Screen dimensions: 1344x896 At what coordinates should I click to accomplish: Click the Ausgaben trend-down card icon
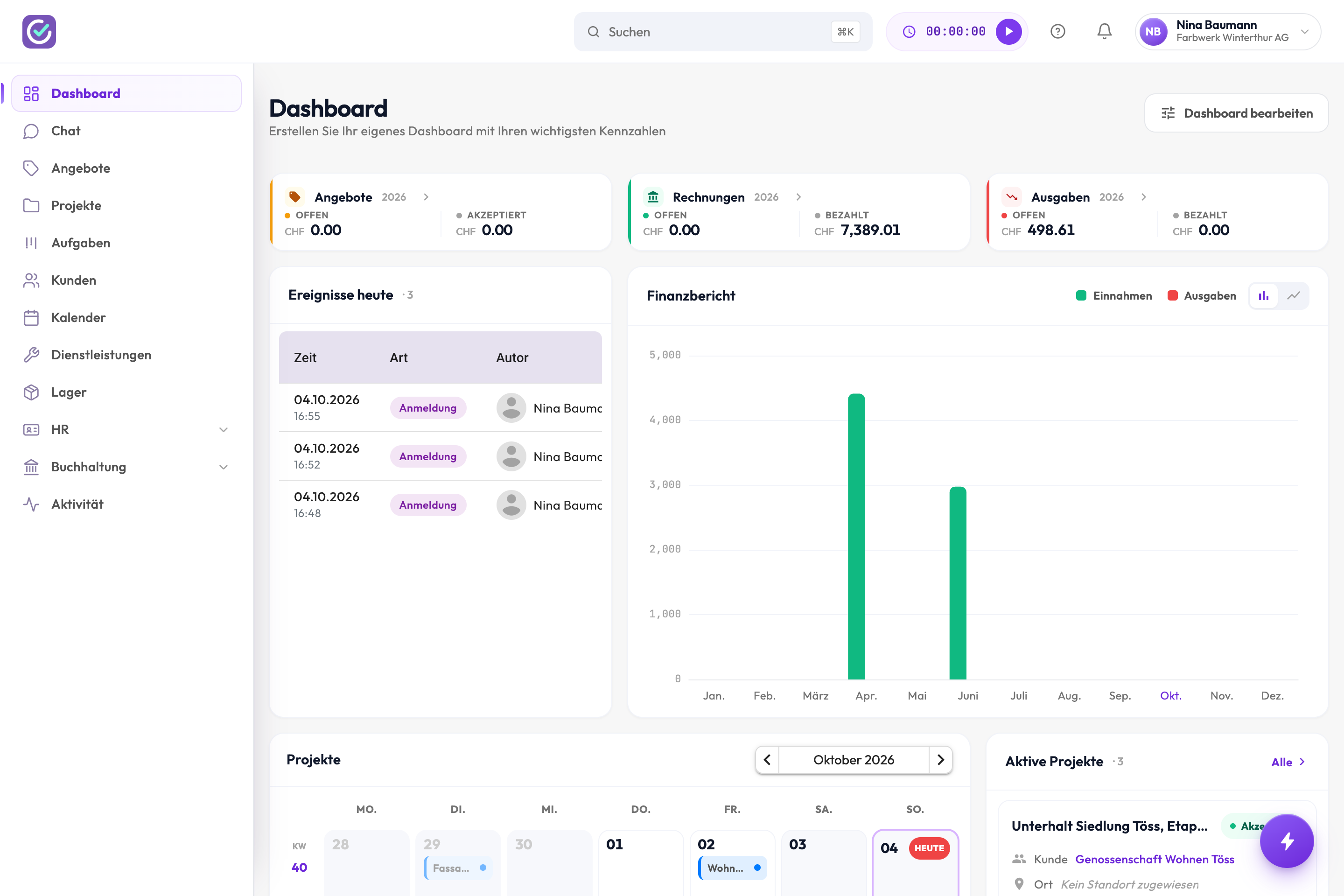(1011, 196)
